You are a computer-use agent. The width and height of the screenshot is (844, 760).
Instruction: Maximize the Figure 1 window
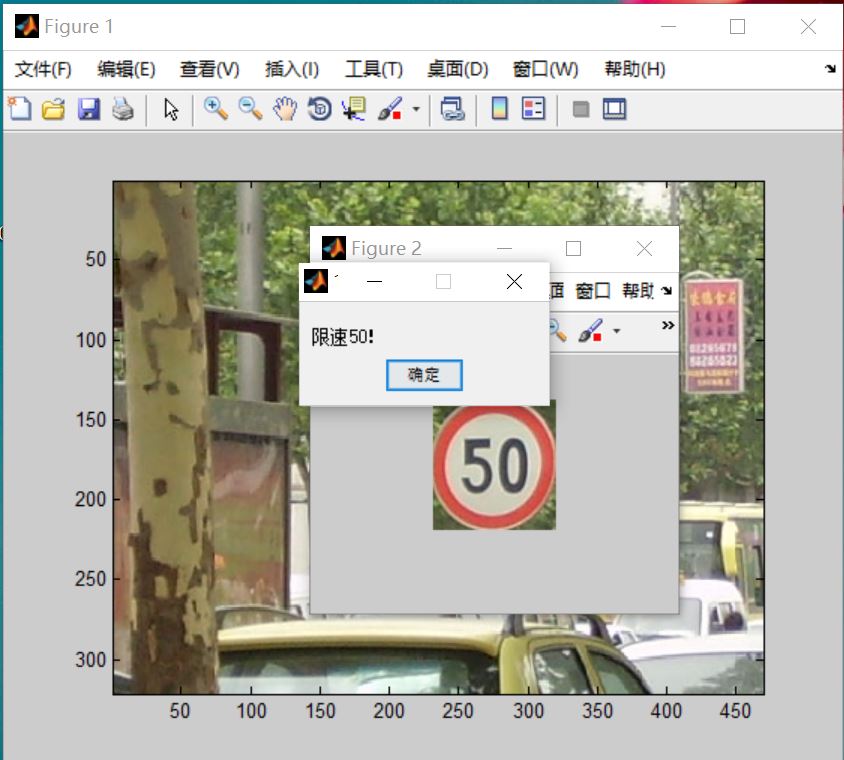tap(737, 26)
